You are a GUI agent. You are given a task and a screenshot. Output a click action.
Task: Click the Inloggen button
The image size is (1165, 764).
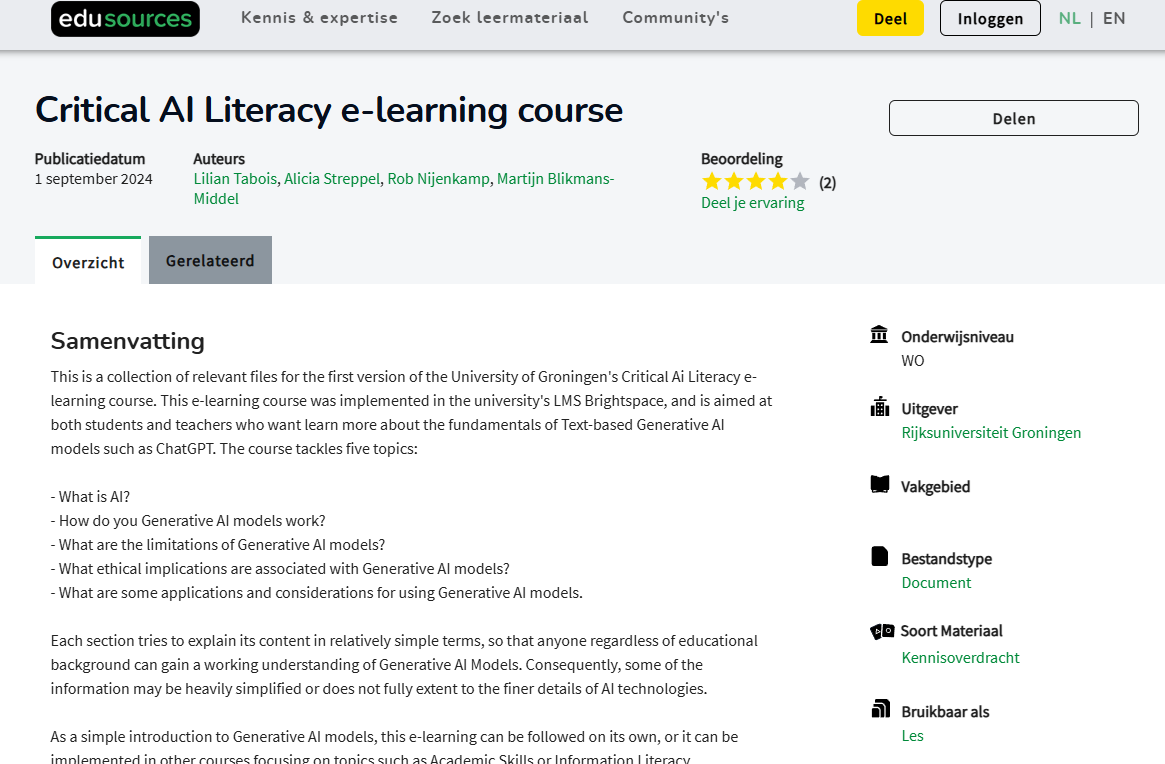click(x=990, y=19)
